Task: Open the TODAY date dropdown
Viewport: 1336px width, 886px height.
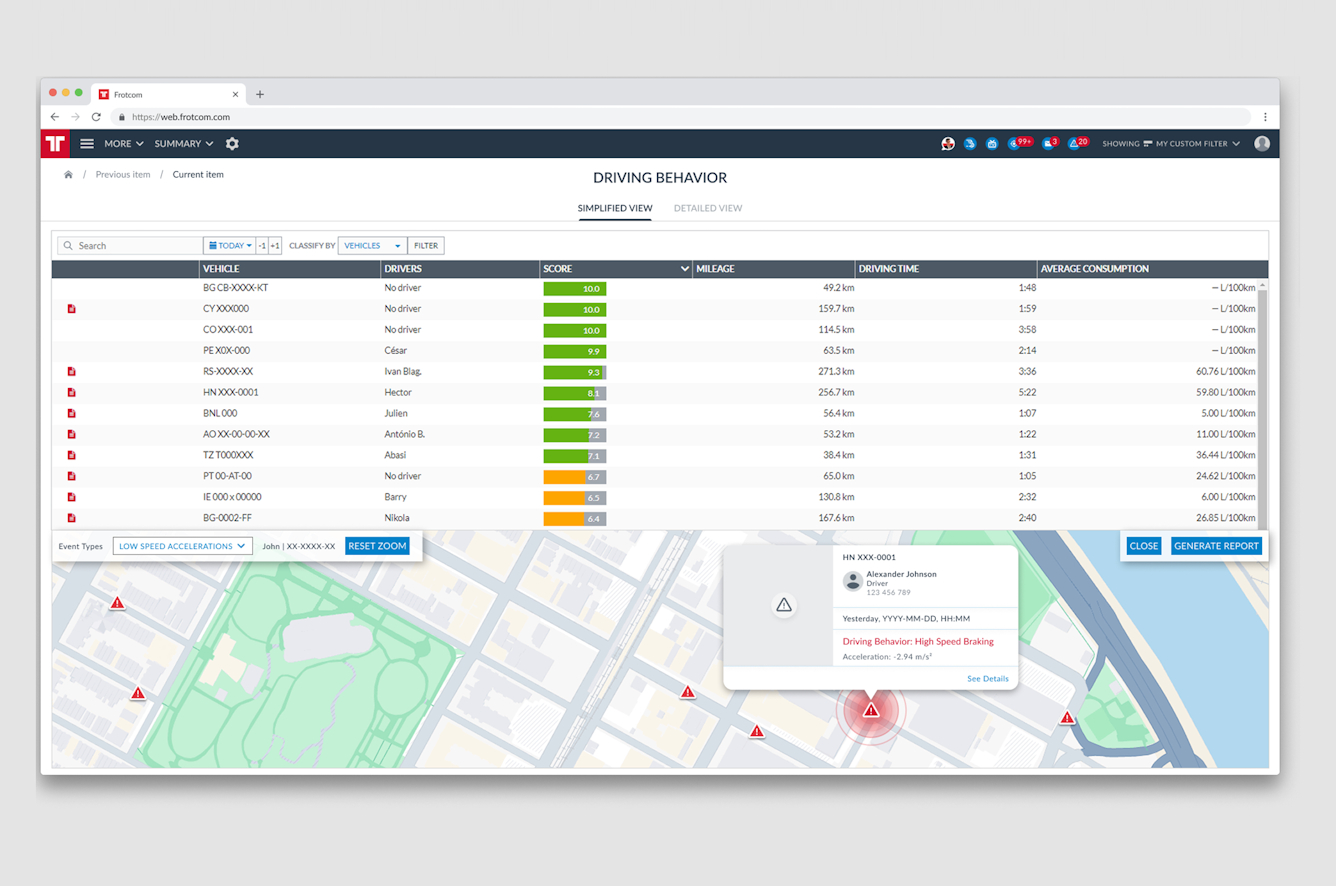Action: [x=229, y=246]
